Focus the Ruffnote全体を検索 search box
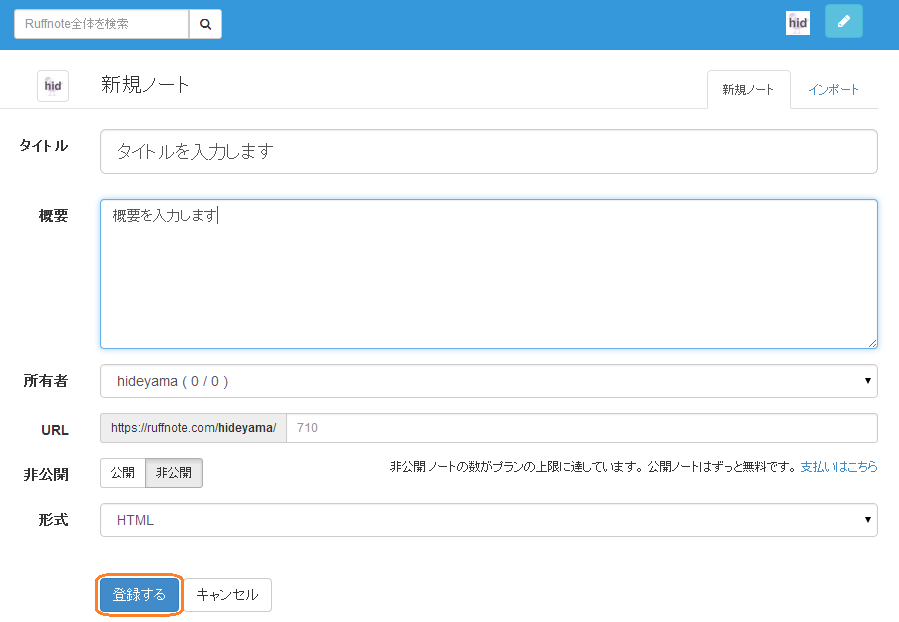 click(x=101, y=24)
